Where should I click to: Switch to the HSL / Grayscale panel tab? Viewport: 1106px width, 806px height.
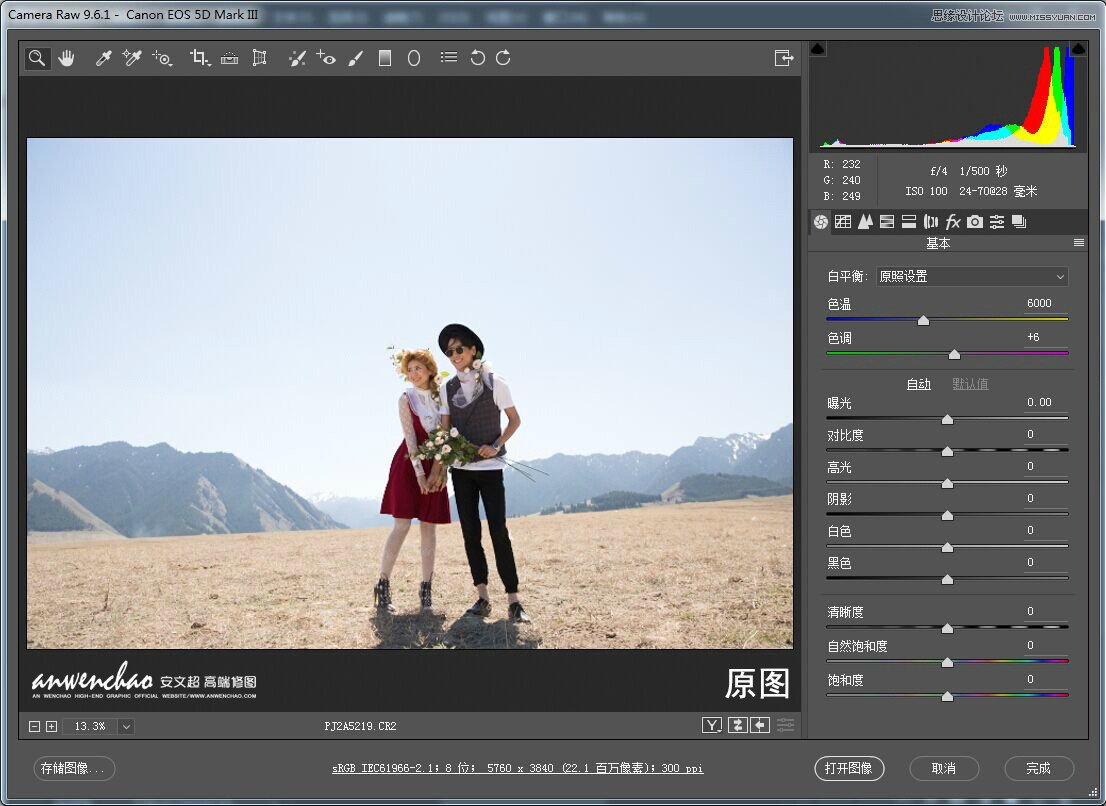tap(887, 222)
